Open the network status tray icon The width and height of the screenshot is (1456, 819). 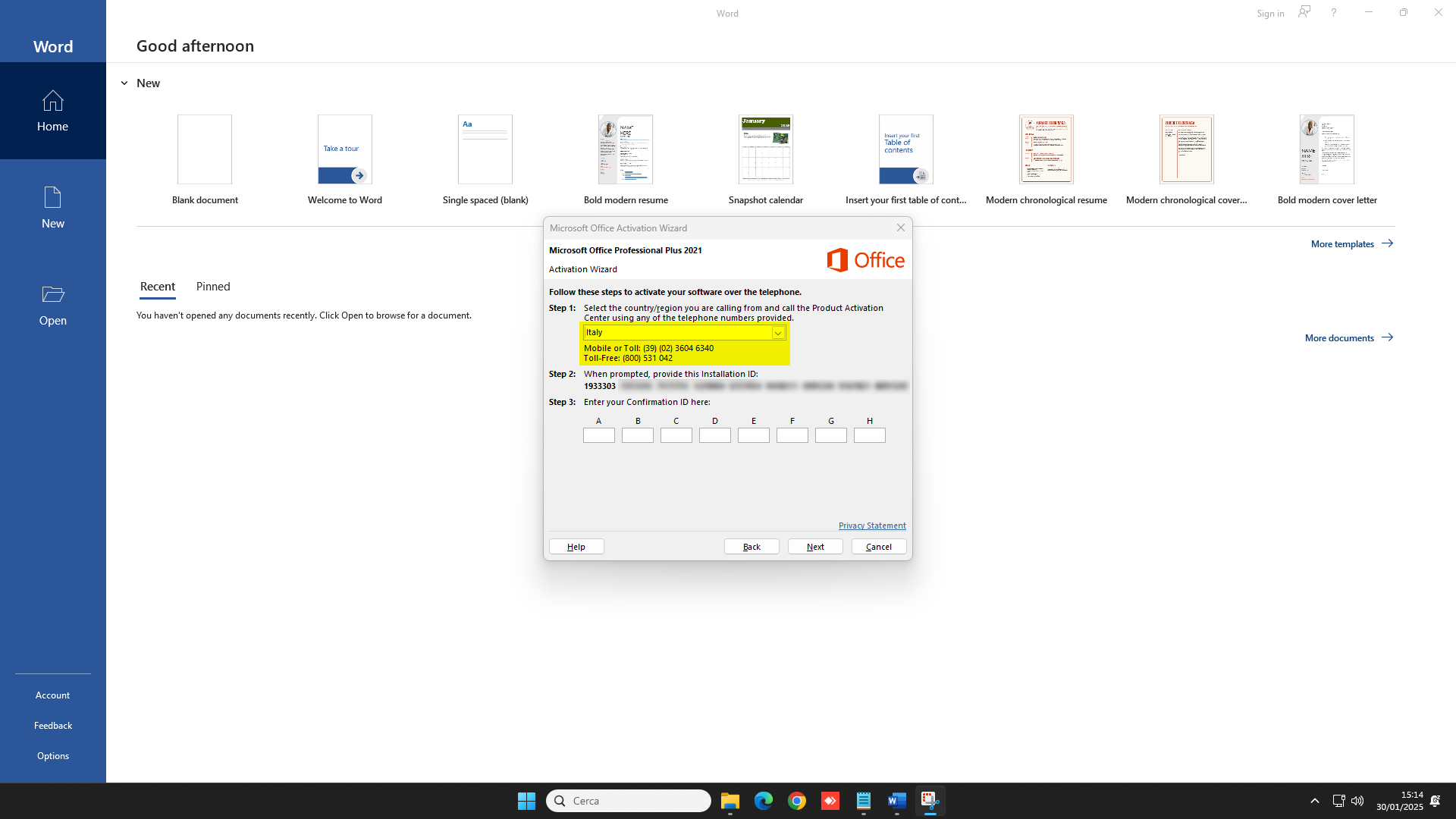[x=1338, y=801]
